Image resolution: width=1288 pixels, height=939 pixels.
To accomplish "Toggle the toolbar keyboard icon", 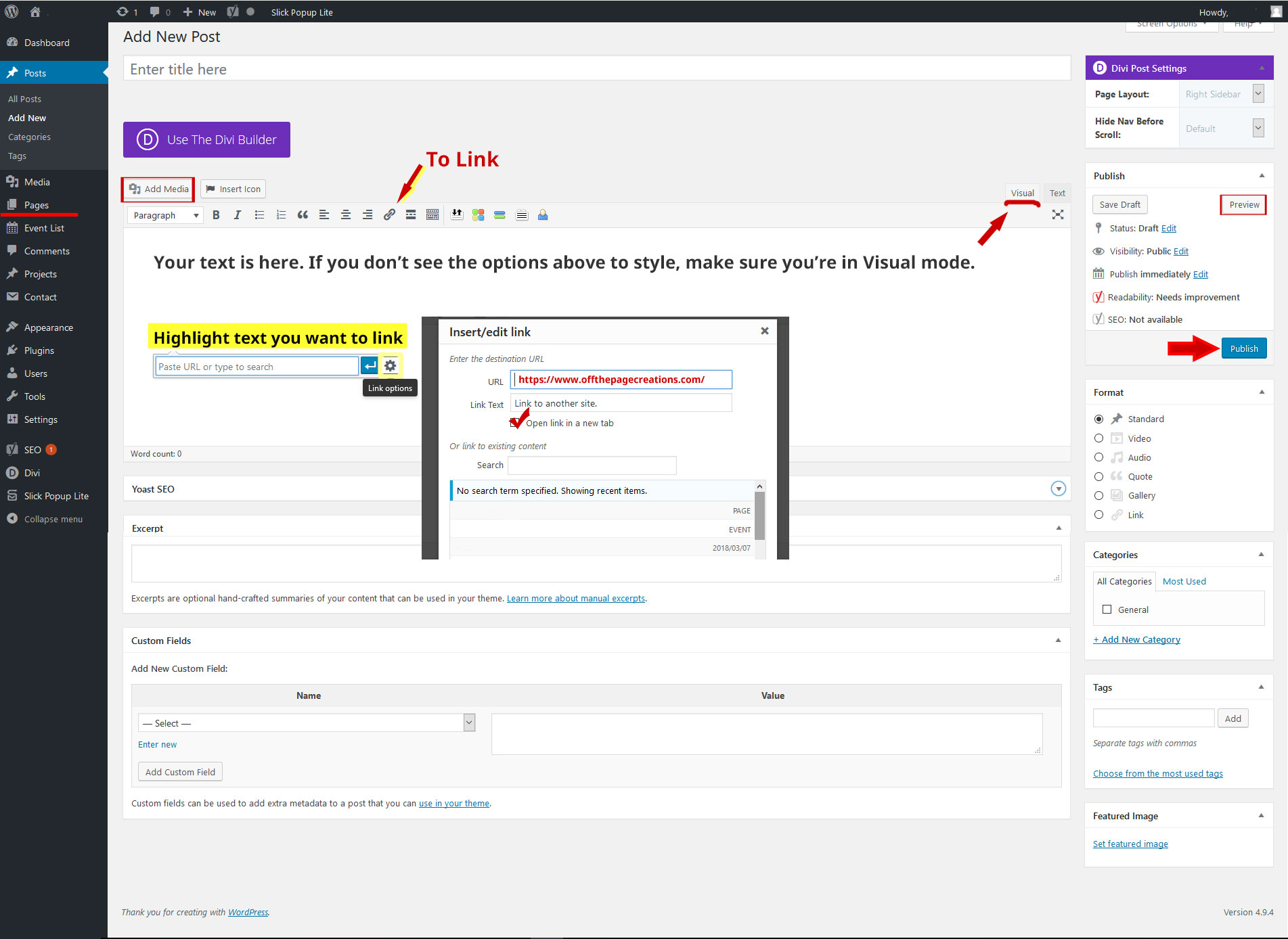I will coord(432,215).
